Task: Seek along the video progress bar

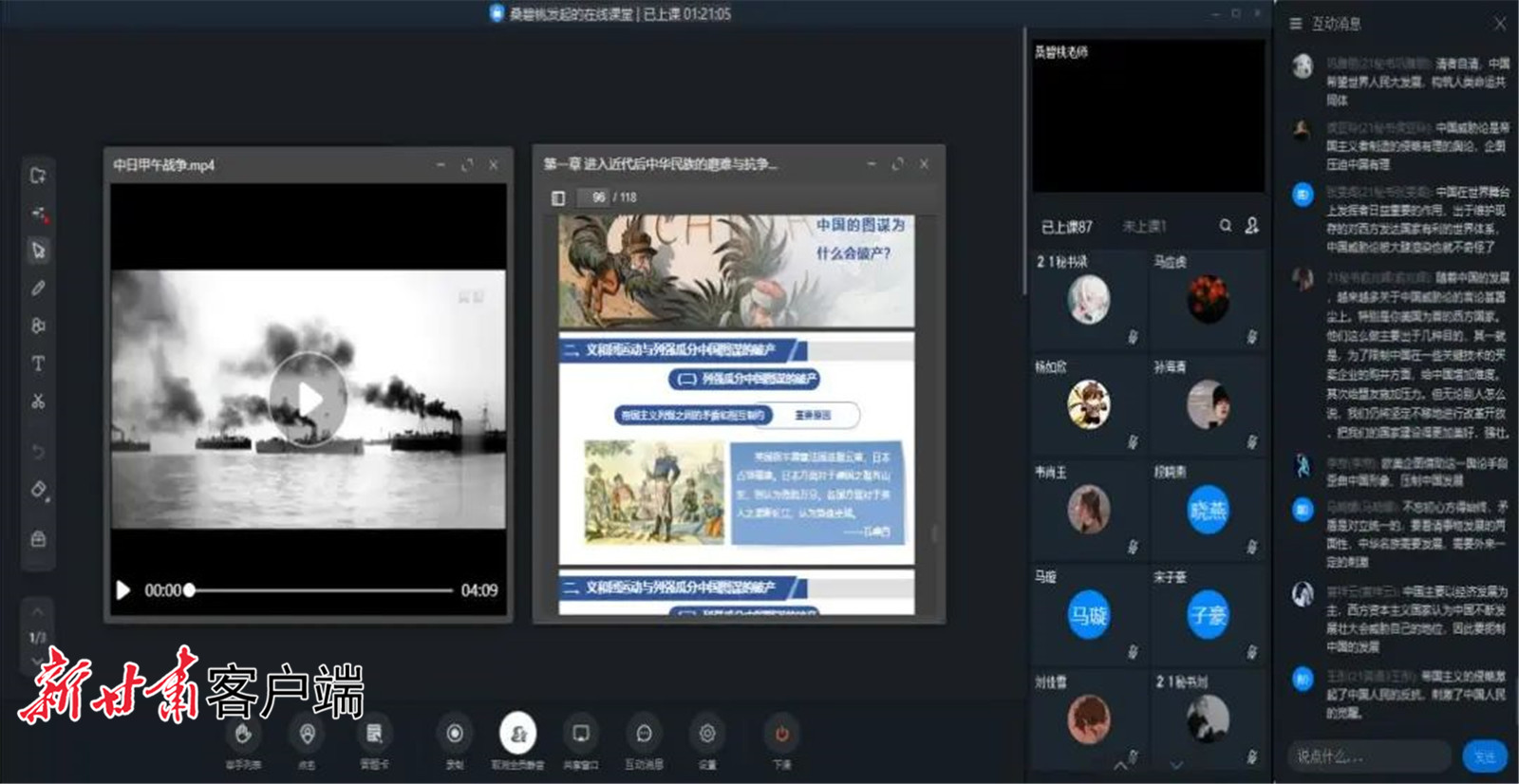Action: (x=321, y=590)
